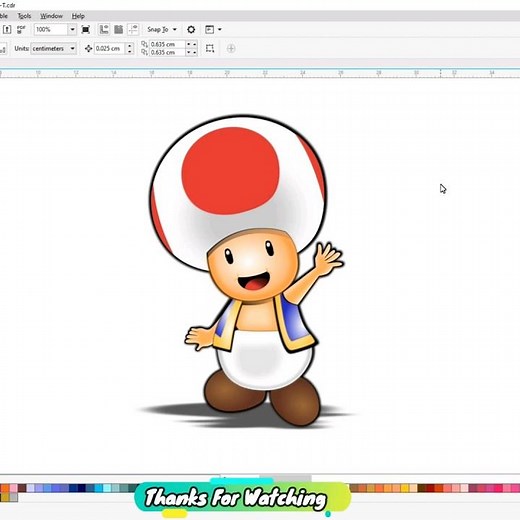Toggle the Show Rulers button
Viewport: 520px width, 520px height.
104,29
